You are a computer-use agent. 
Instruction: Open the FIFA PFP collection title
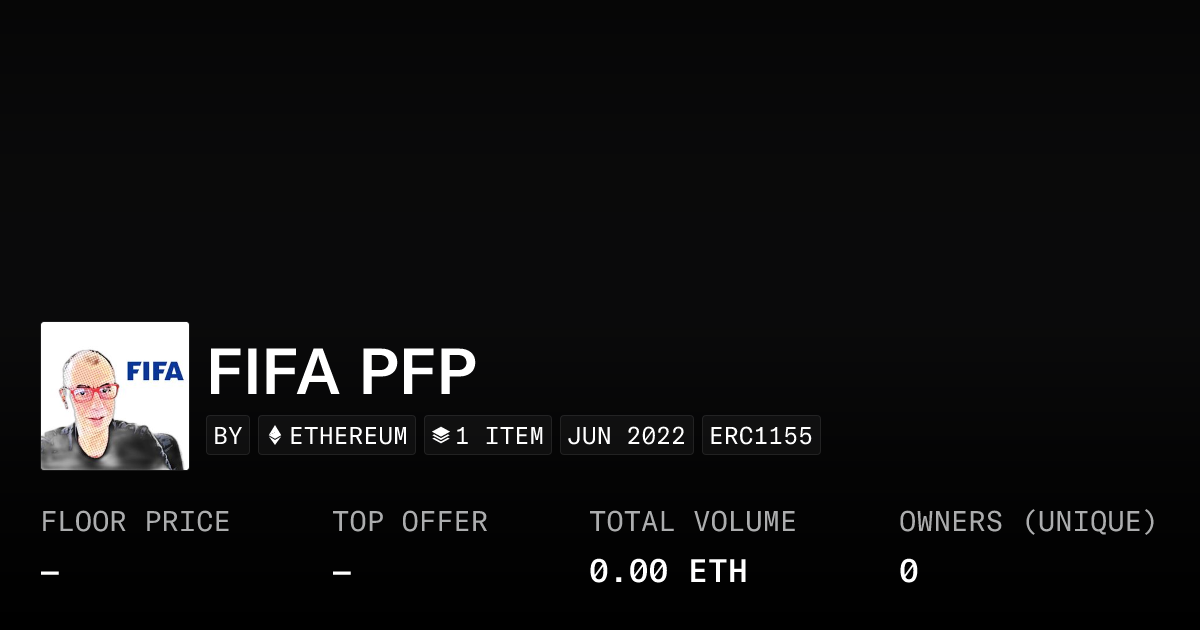pyautogui.click(x=341, y=372)
